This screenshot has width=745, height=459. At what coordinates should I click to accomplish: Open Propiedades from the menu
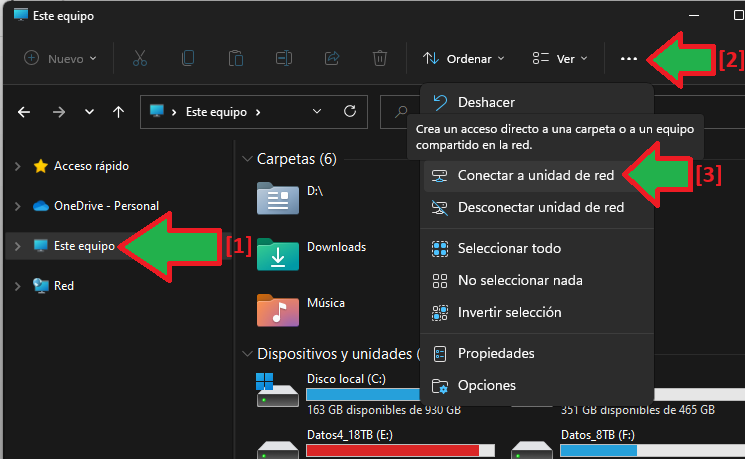(537, 354)
